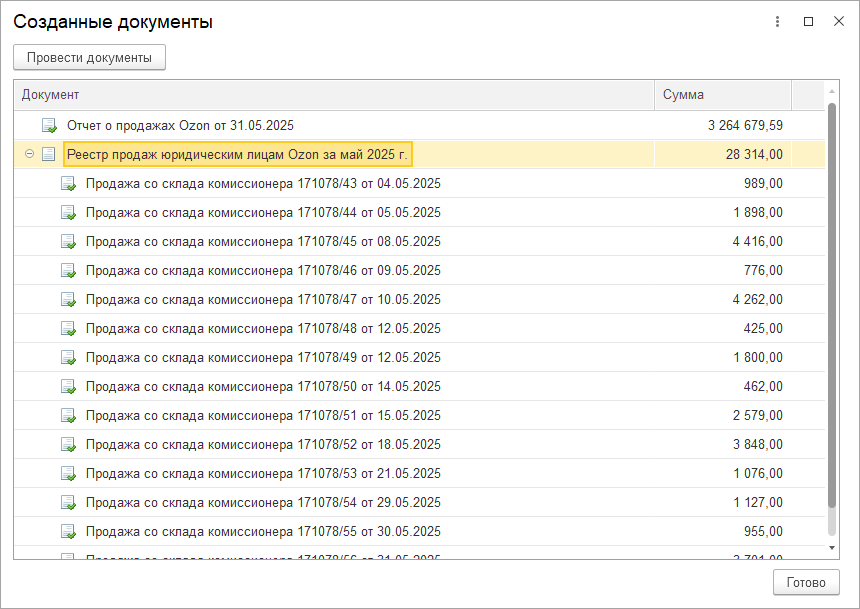Viewport: 860px width, 609px height.
Task: Click icon of sale 171078/45 row
Action: [x=68, y=242]
